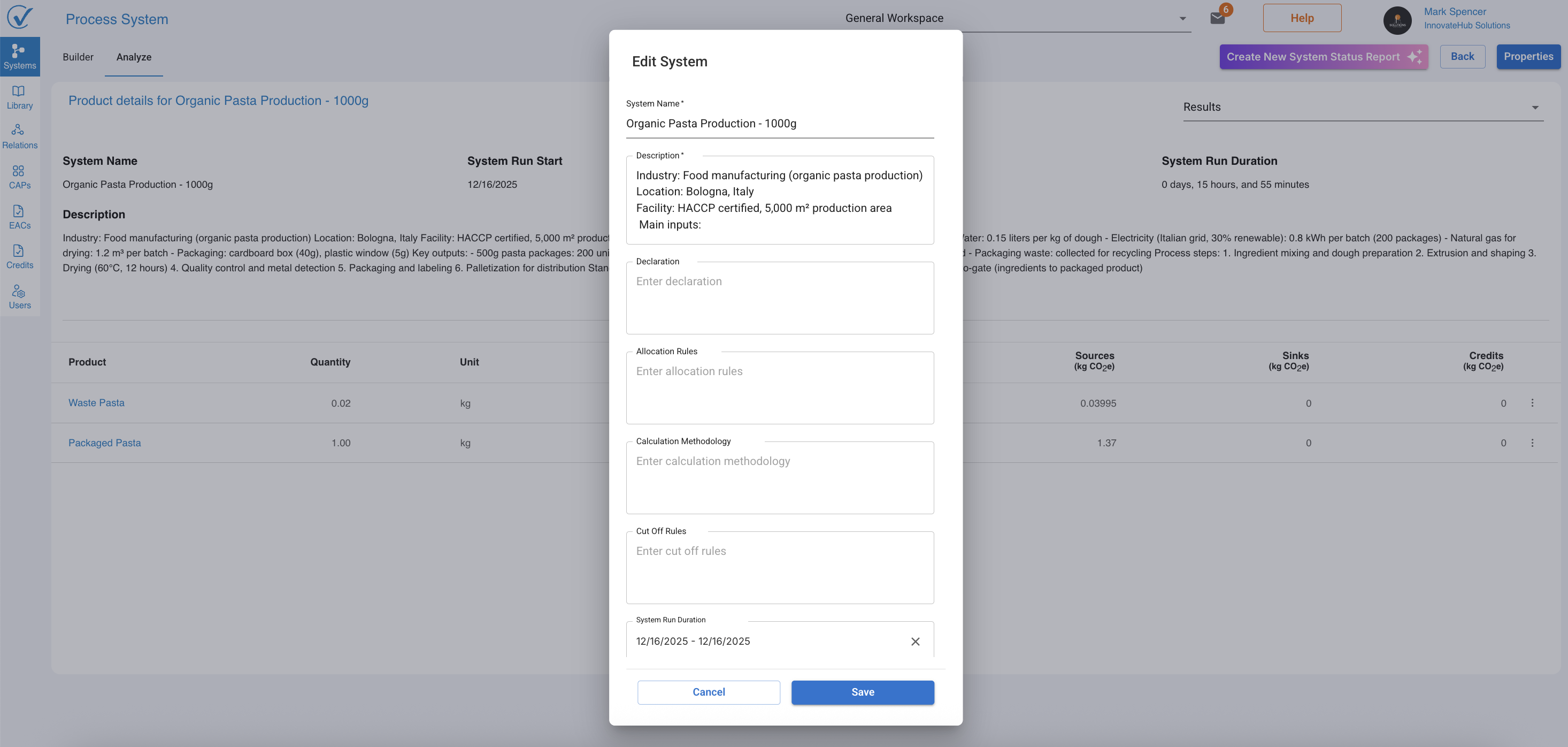Open the mail notifications icon

(x=1217, y=18)
